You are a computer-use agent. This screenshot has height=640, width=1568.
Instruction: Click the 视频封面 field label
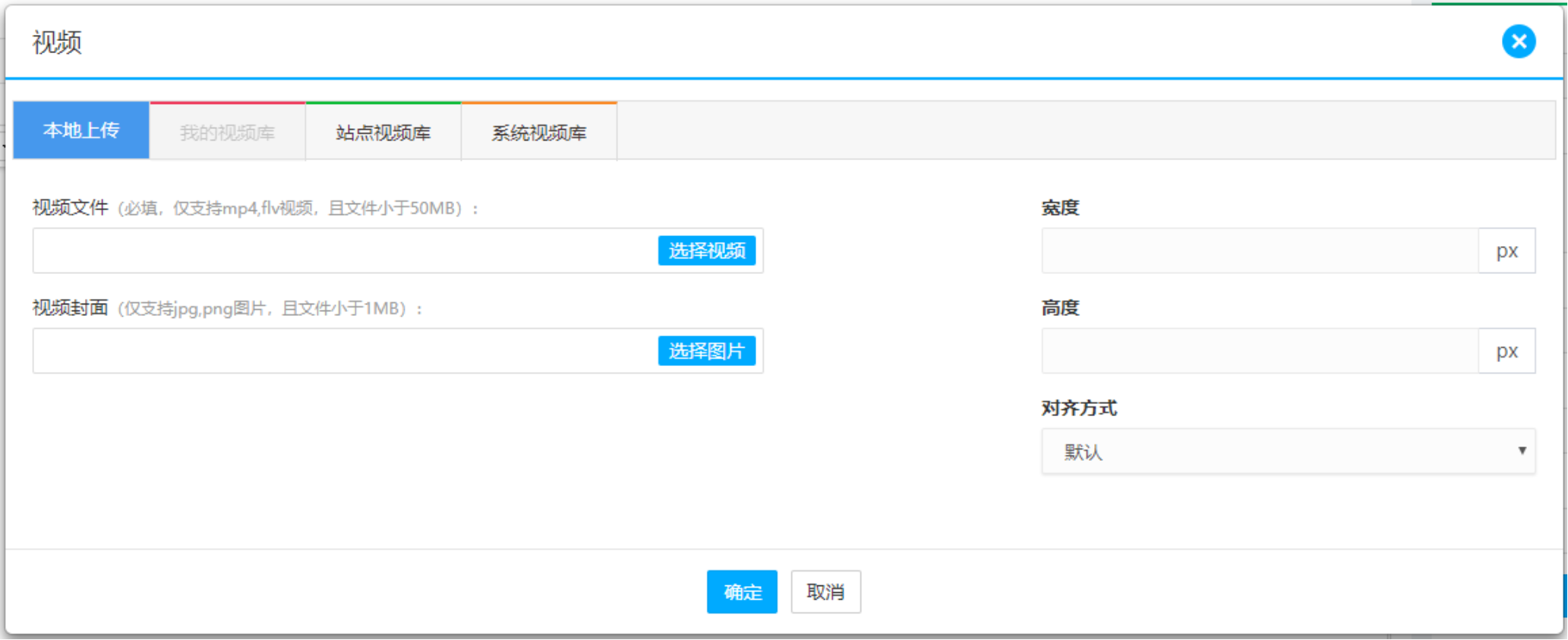tap(70, 308)
